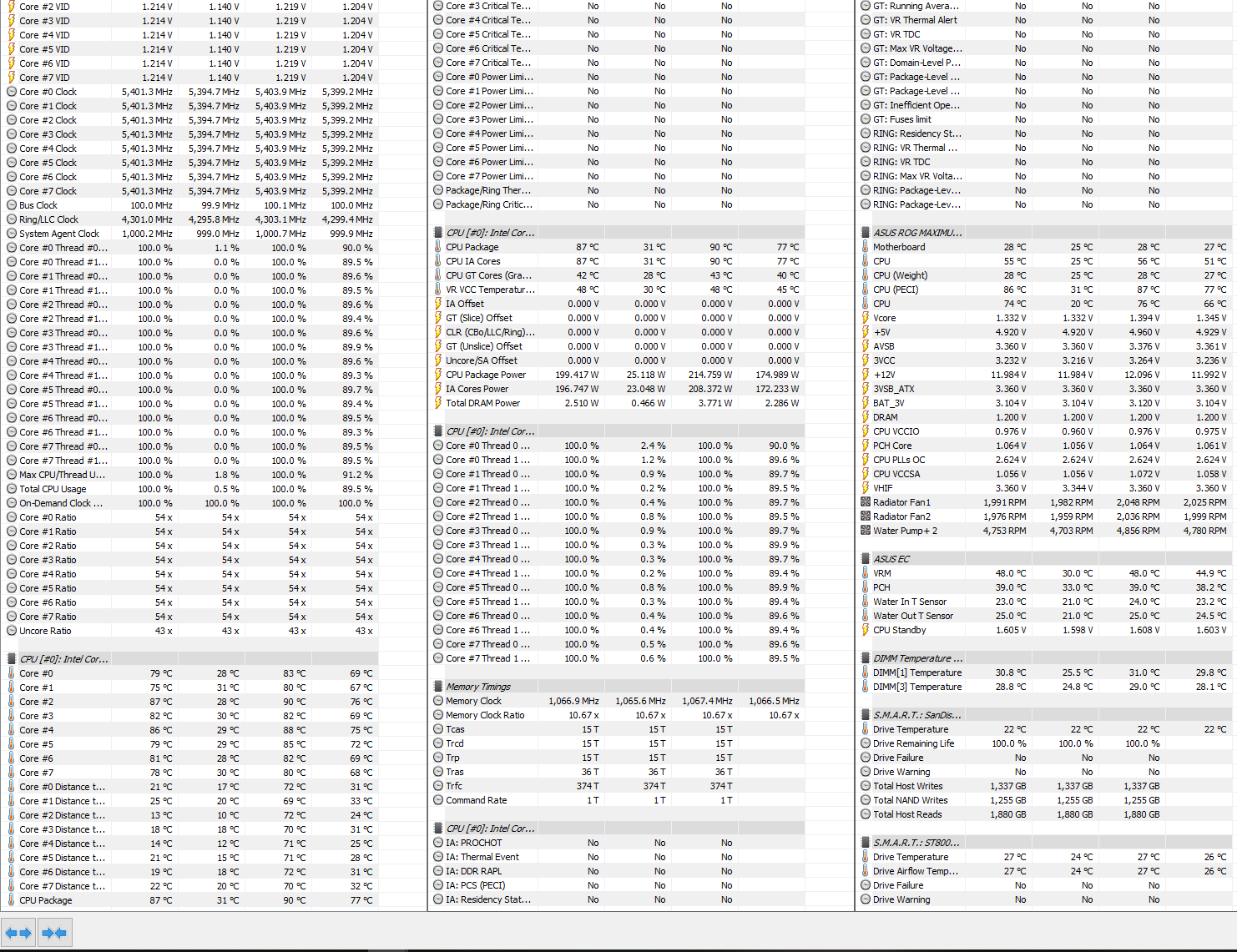Select the CPU GT Cores (Gra... row
1237x952 pixels.
click(x=617, y=275)
